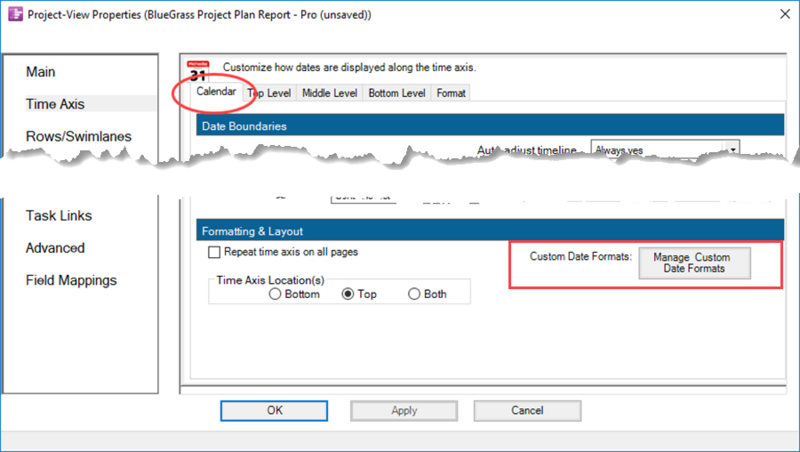Open the Main settings page
The width and height of the screenshot is (800, 452).
41,72
